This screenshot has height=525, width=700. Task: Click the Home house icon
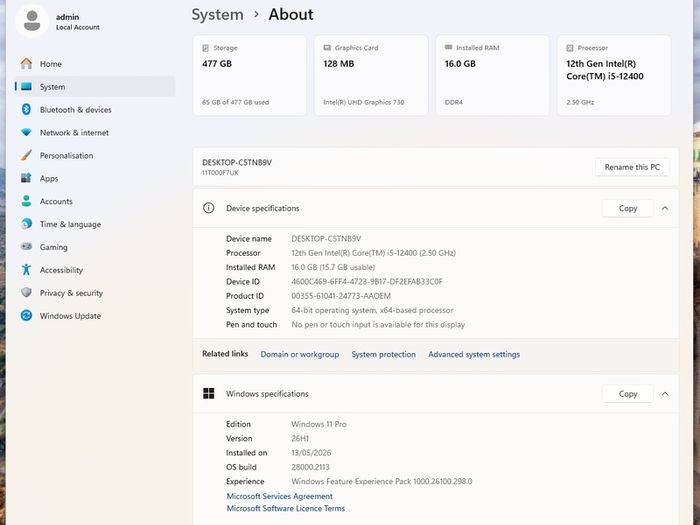click(26, 64)
